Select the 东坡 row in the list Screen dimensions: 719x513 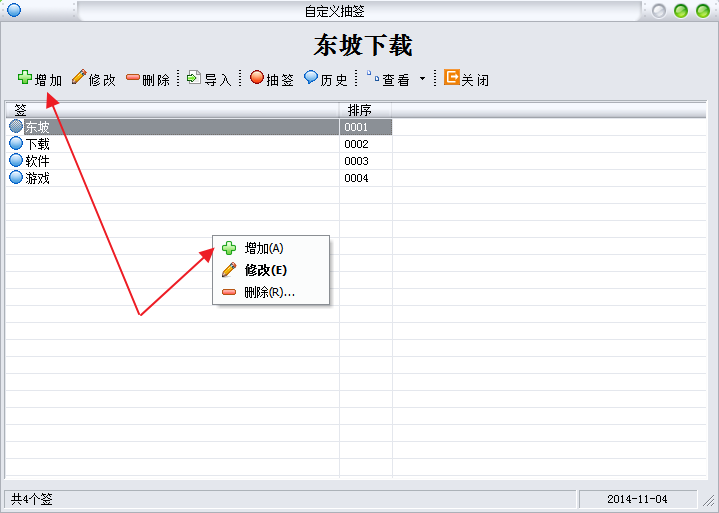pyautogui.click(x=199, y=127)
